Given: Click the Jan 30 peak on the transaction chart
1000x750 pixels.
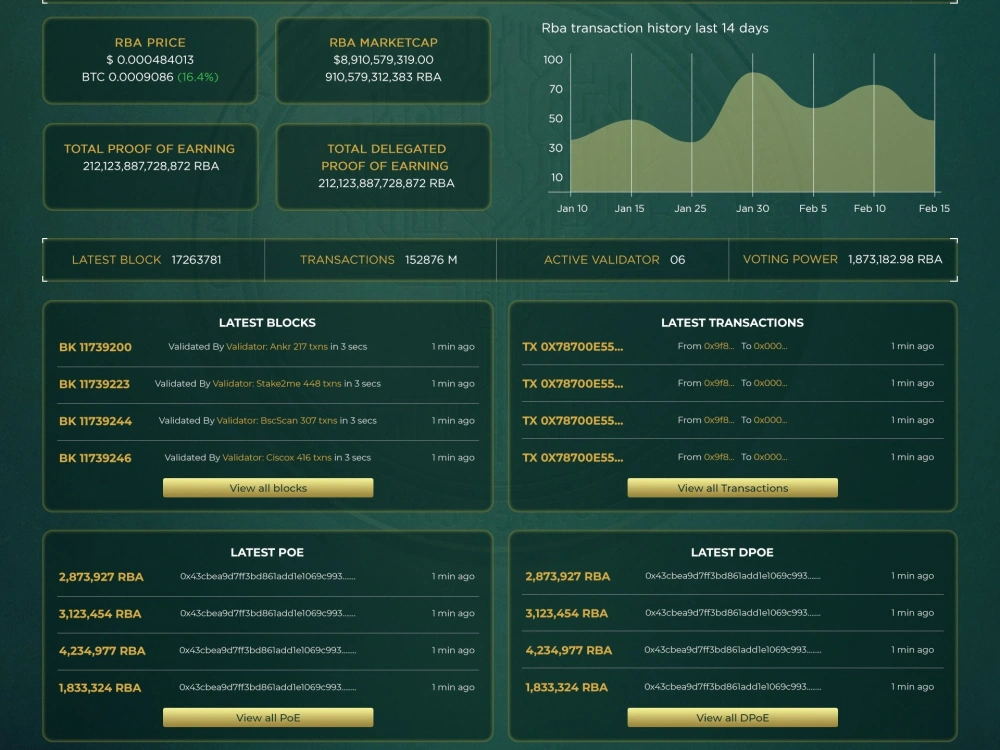Looking at the screenshot, I should (753, 75).
